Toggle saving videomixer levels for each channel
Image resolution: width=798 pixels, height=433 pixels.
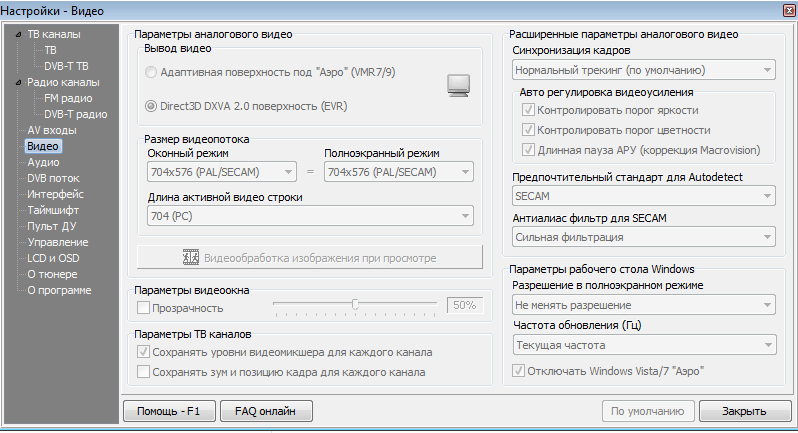[x=143, y=353]
